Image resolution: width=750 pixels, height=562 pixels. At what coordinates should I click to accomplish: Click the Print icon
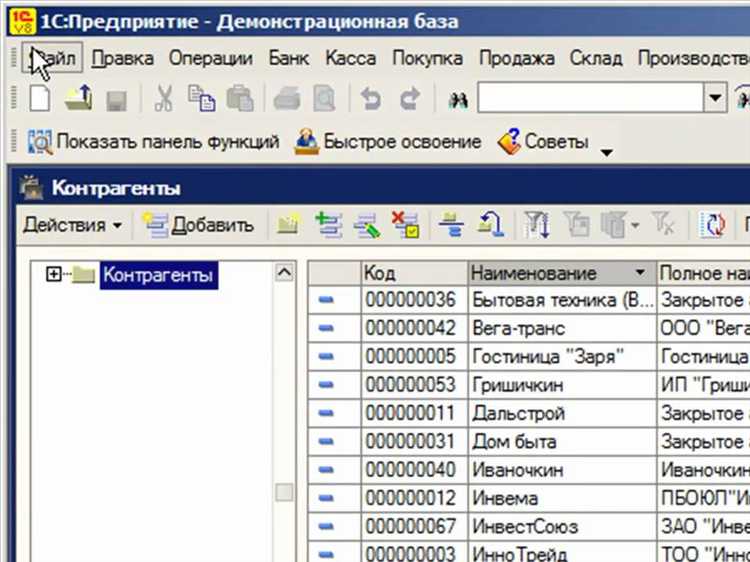(x=287, y=99)
